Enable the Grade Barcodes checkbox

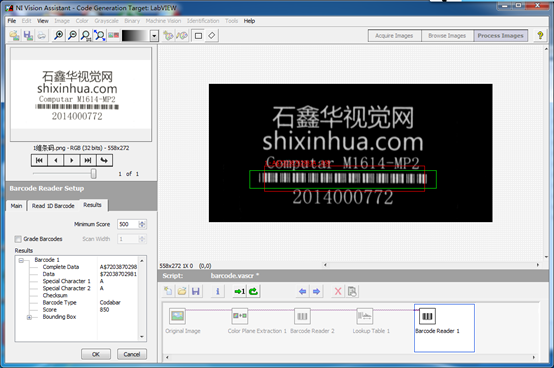tap(18, 239)
